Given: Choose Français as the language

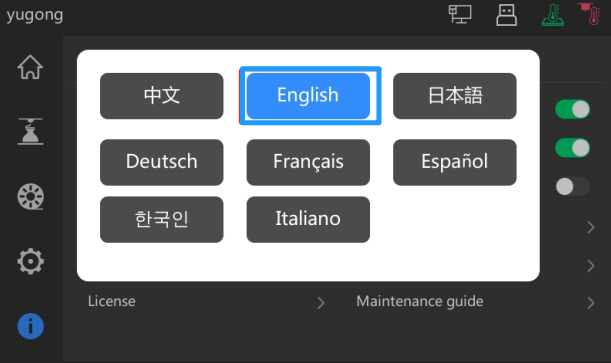Looking at the screenshot, I should click(308, 162).
